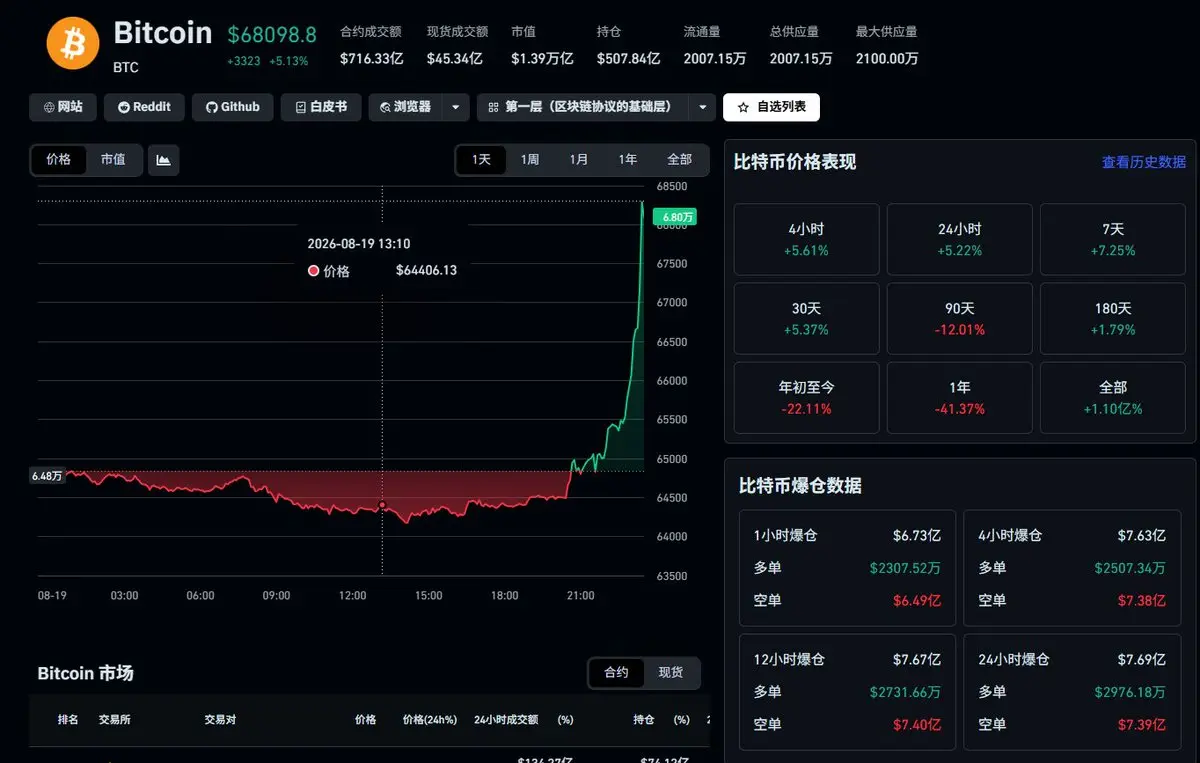The image size is (1200, 763).
Task: Select the 1年 time range
Action: [628, 160]
